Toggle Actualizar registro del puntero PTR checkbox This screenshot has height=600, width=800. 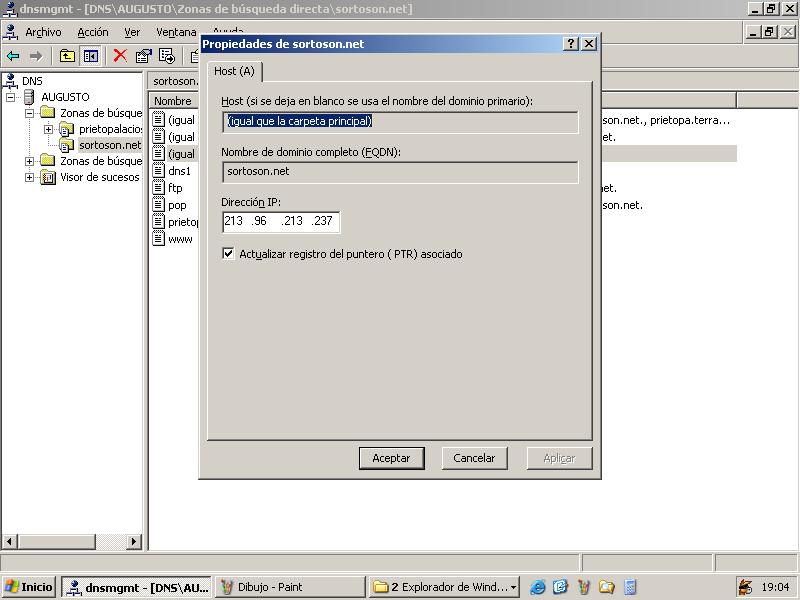[228, 253]
